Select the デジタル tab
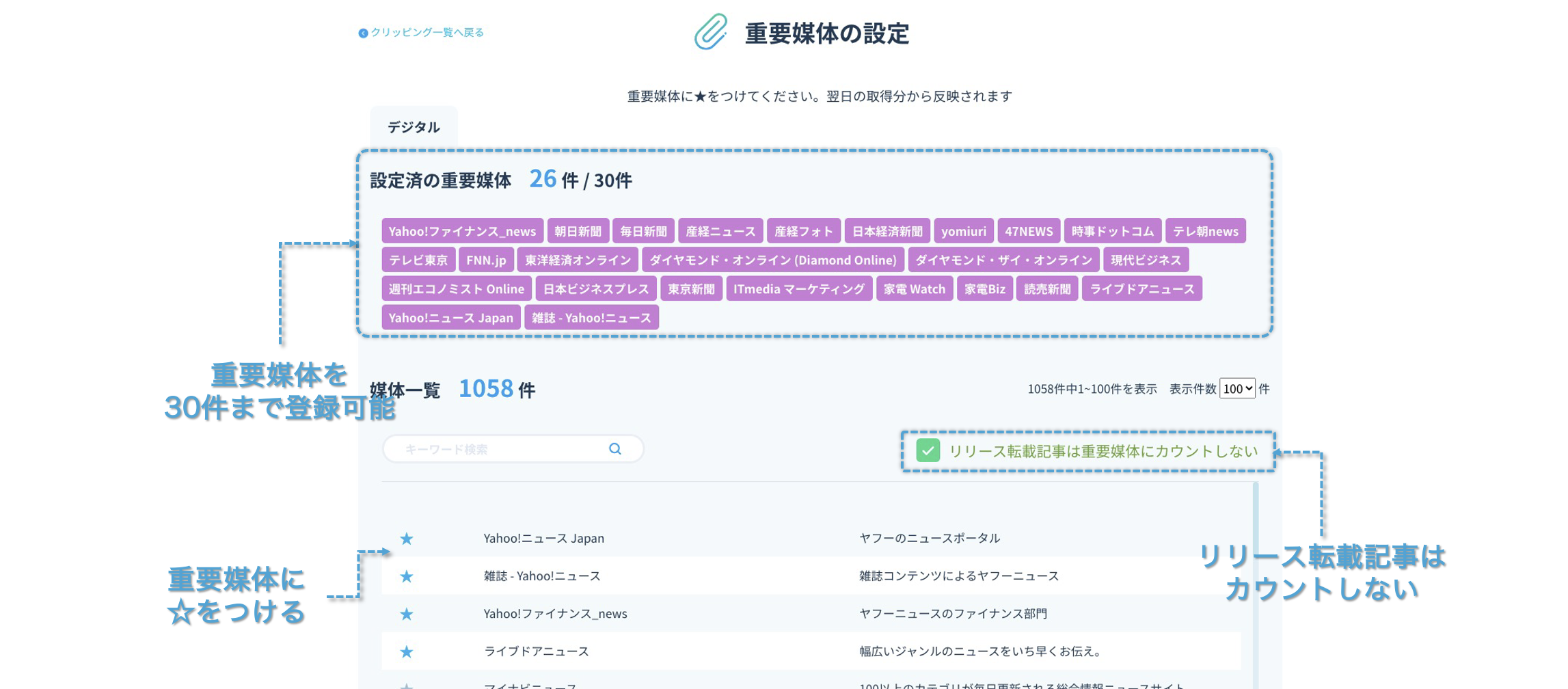The image size is (1568, 689). (414, 127)
